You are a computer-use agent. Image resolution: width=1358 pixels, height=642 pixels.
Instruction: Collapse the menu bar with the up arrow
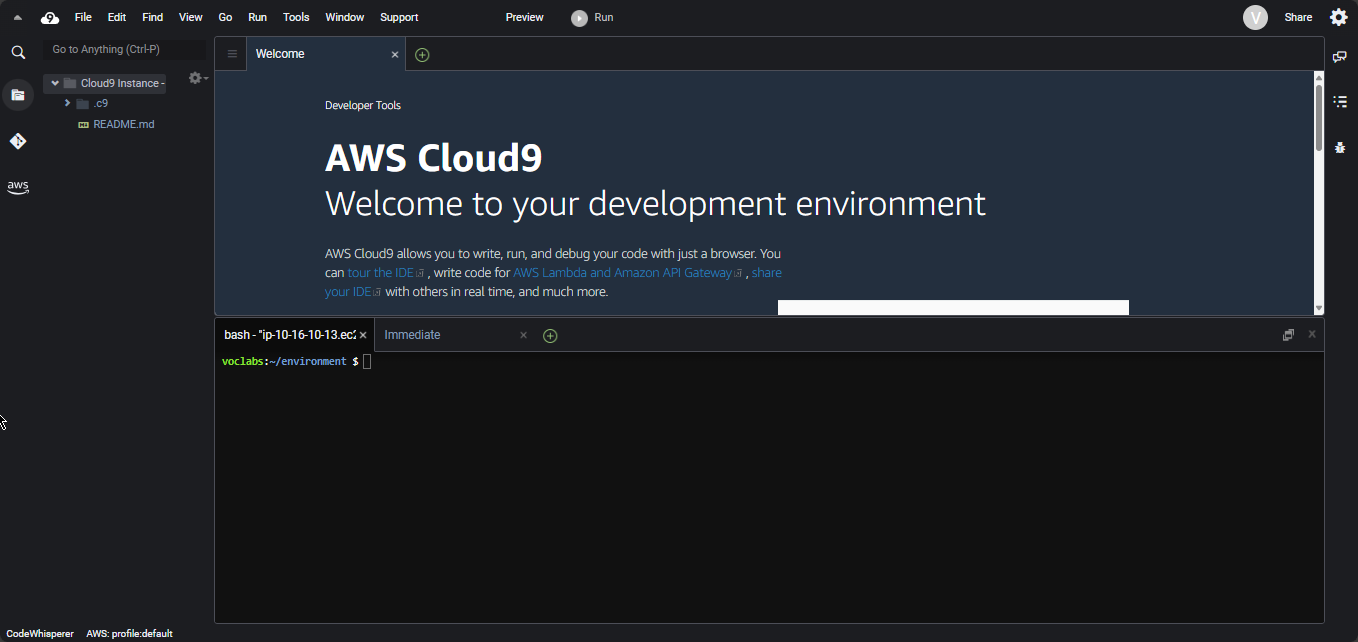point(17,17)
